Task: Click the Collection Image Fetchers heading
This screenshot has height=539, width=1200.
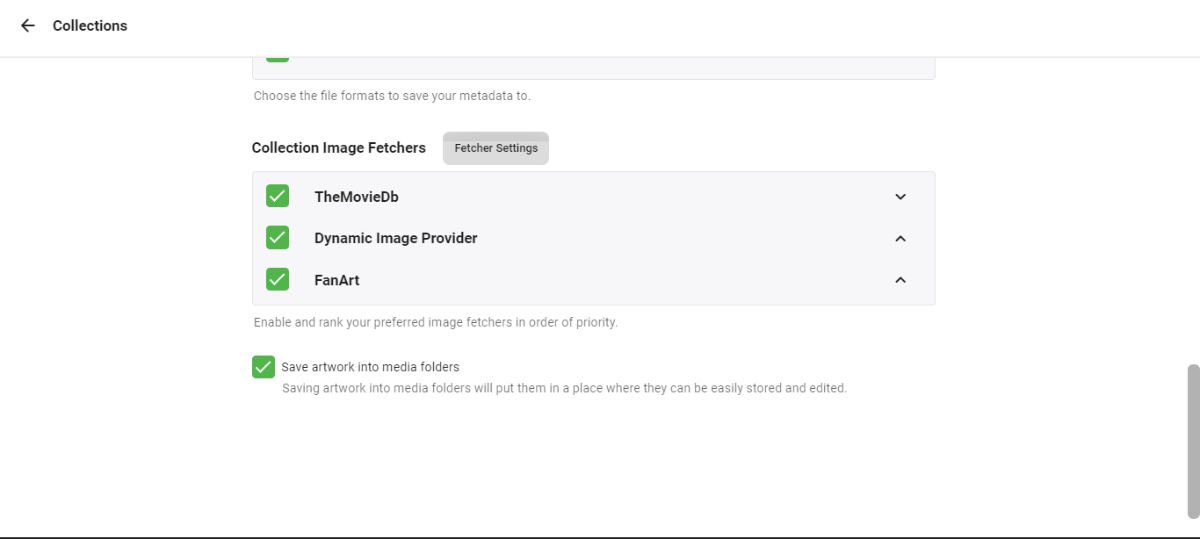Action: pyautogui.click(x=338, y=148)
